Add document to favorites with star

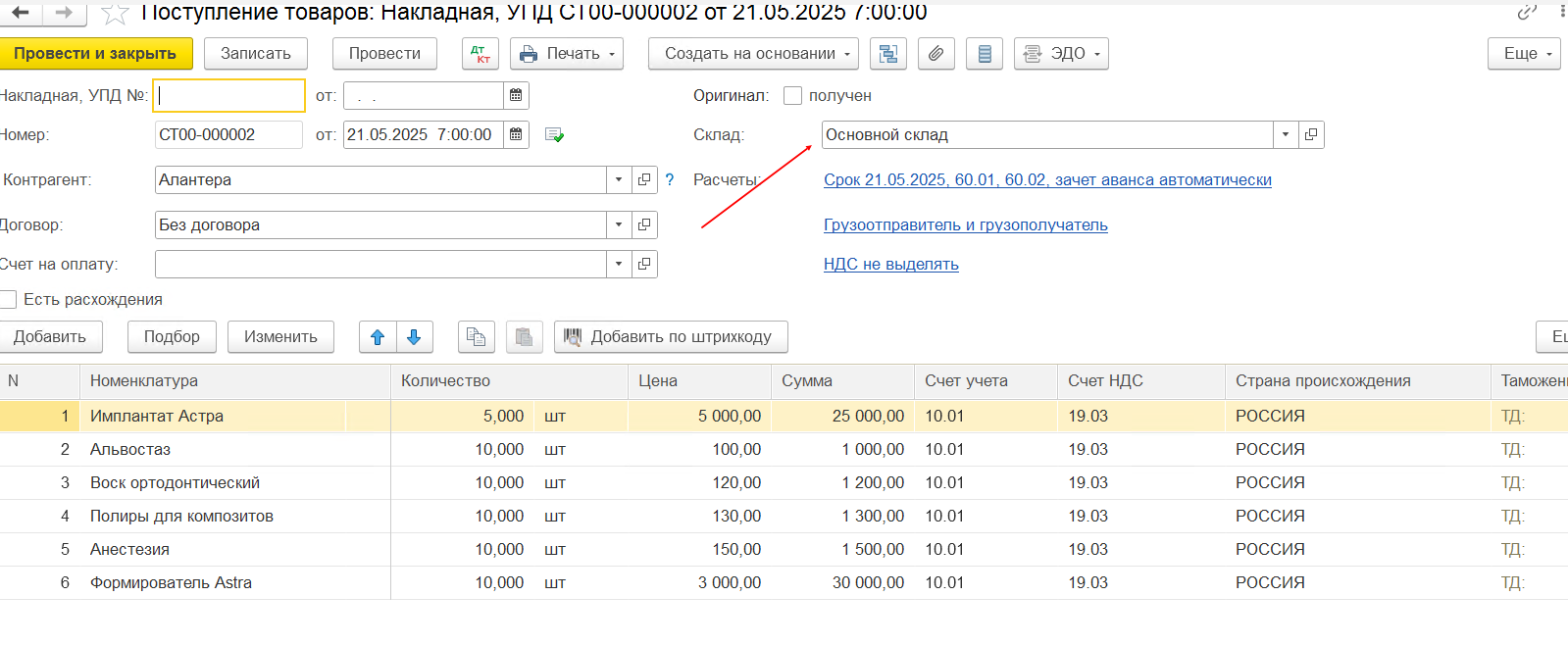(115, 13)
